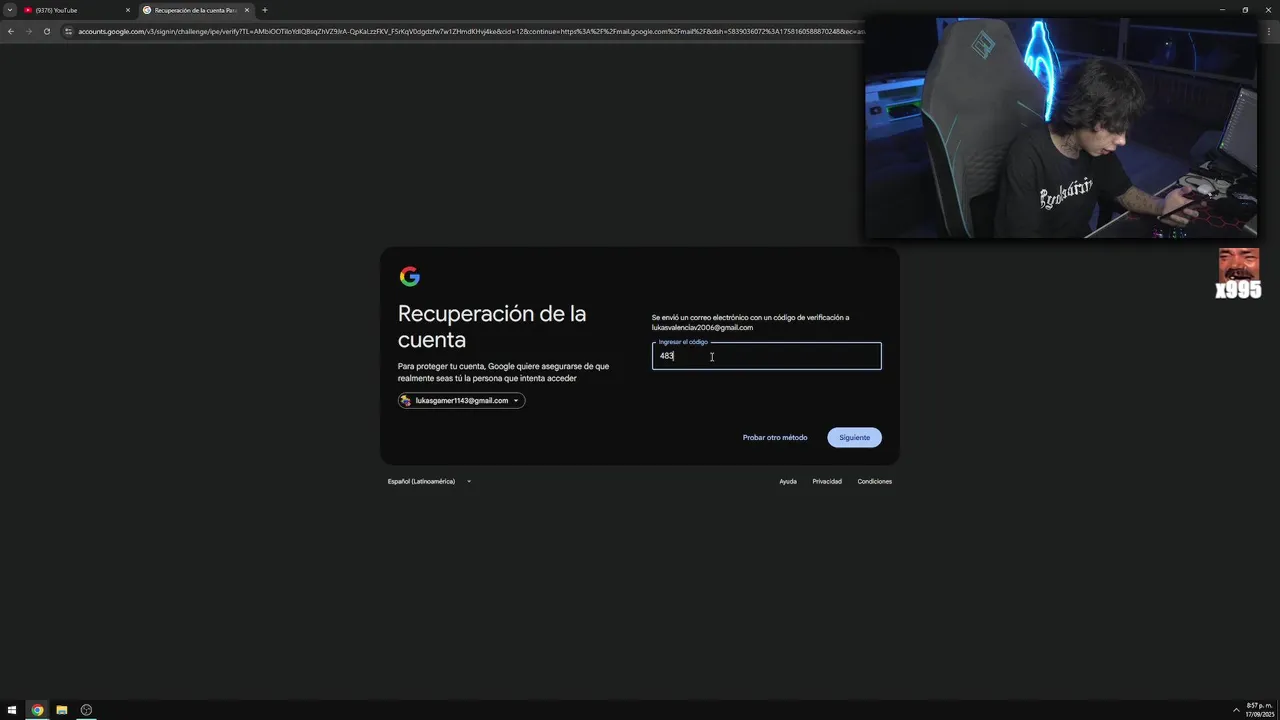View site information icon in address bar
The image size is (1280, 720).
point(68,31)
